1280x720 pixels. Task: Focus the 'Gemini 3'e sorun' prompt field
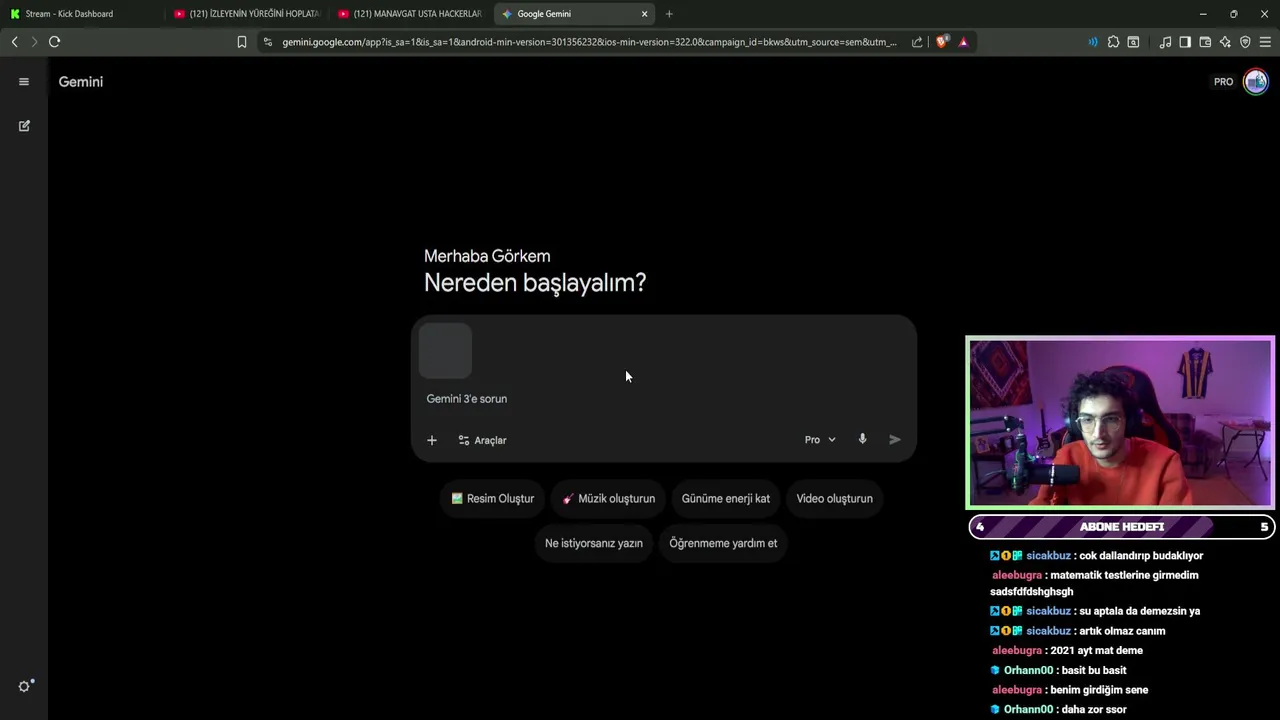(x=664, y=399)
